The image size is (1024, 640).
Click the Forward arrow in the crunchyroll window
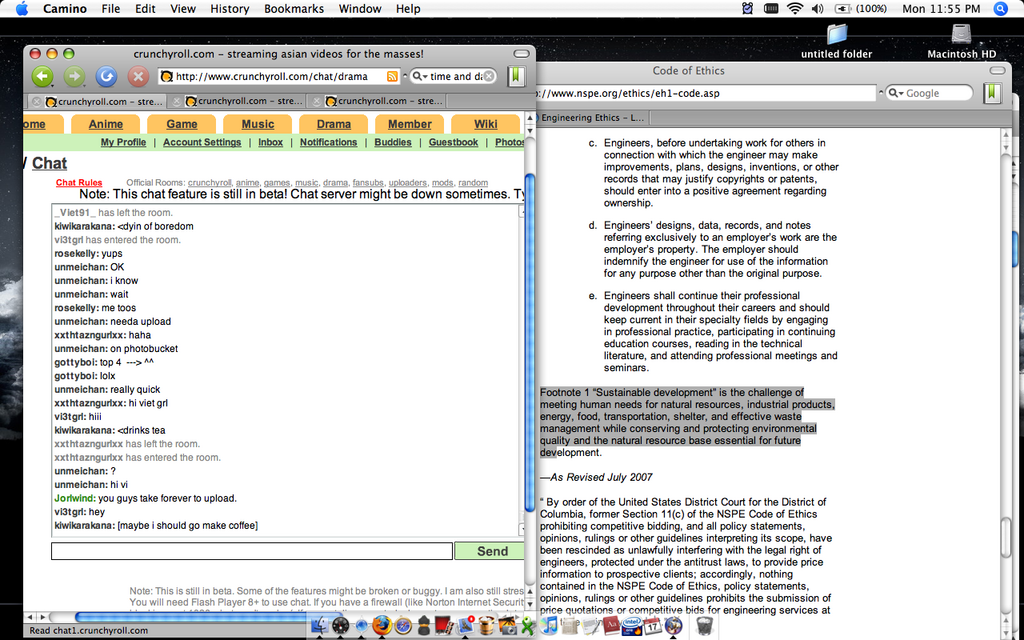[74, 76]
